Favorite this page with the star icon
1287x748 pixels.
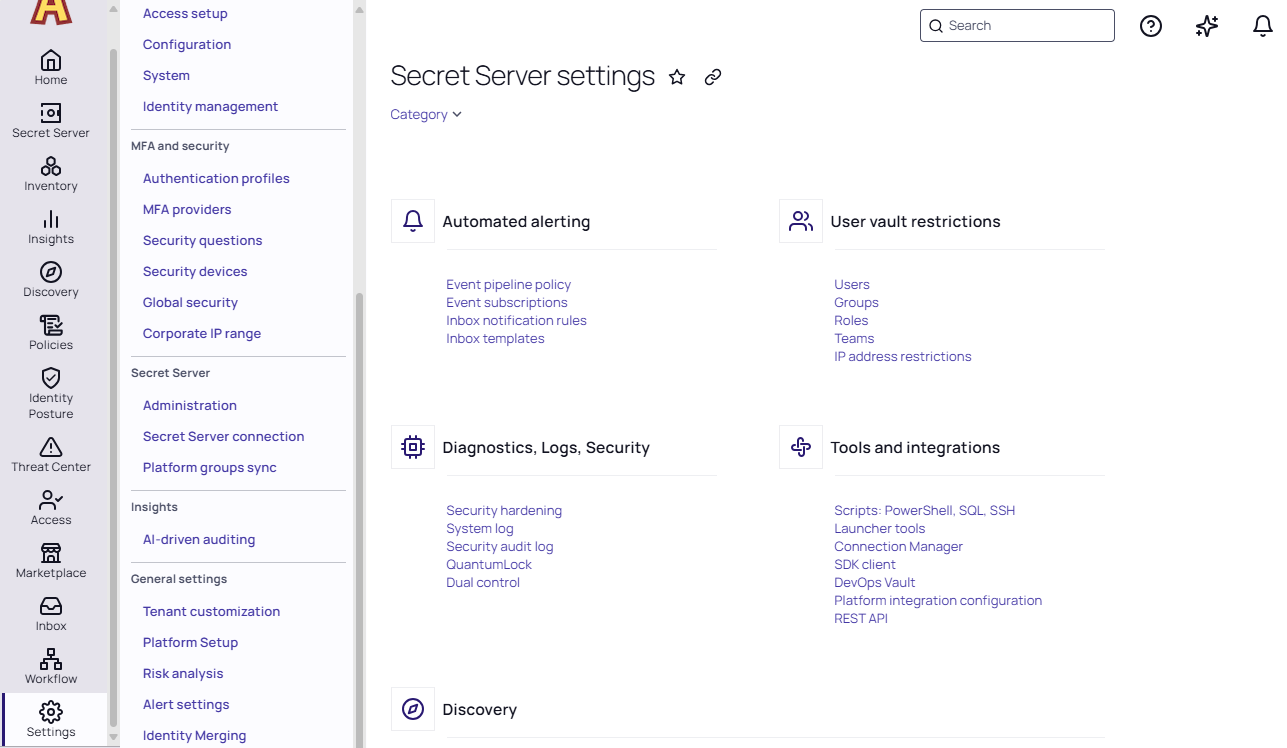click(x=677, y=77)
